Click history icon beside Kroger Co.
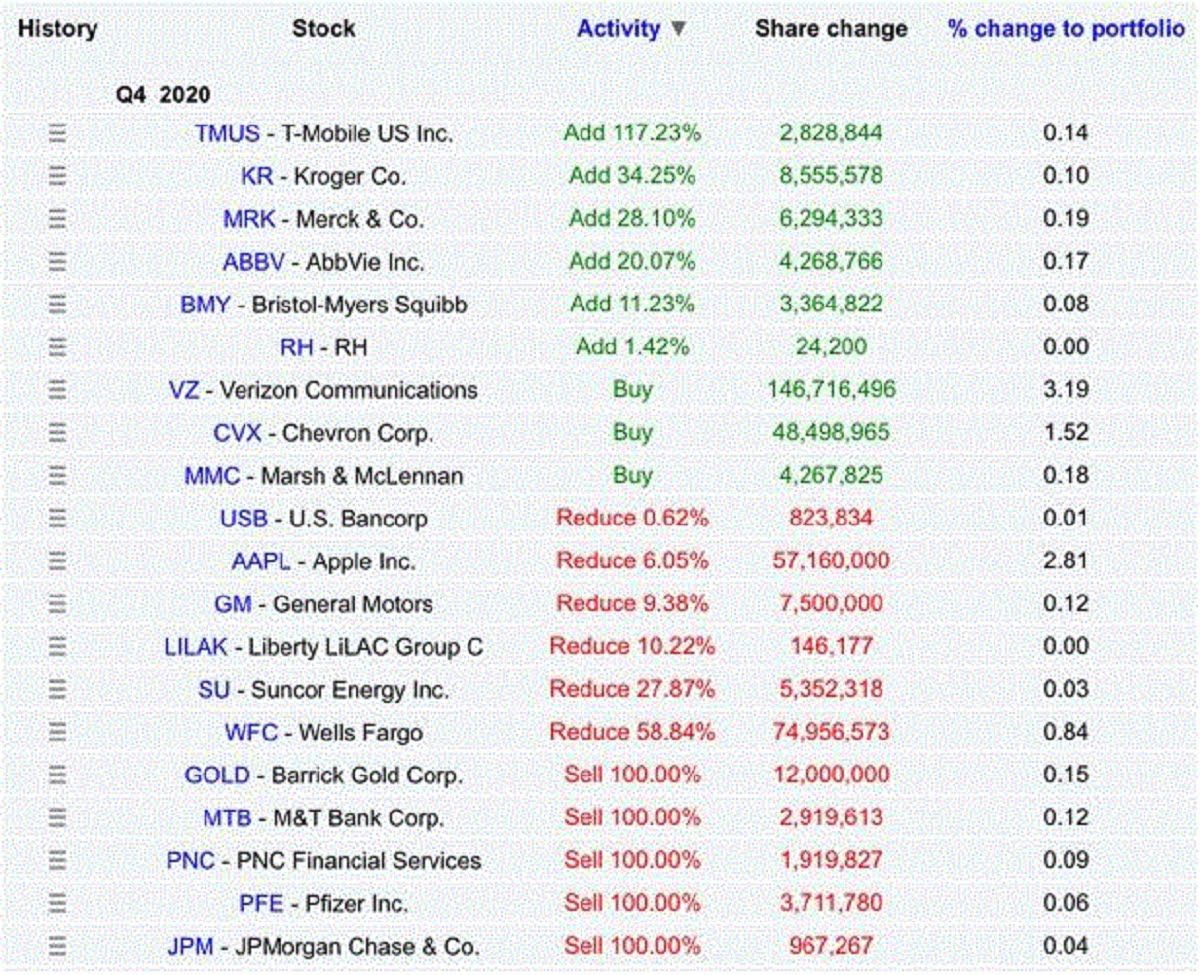 coord(58,176)
